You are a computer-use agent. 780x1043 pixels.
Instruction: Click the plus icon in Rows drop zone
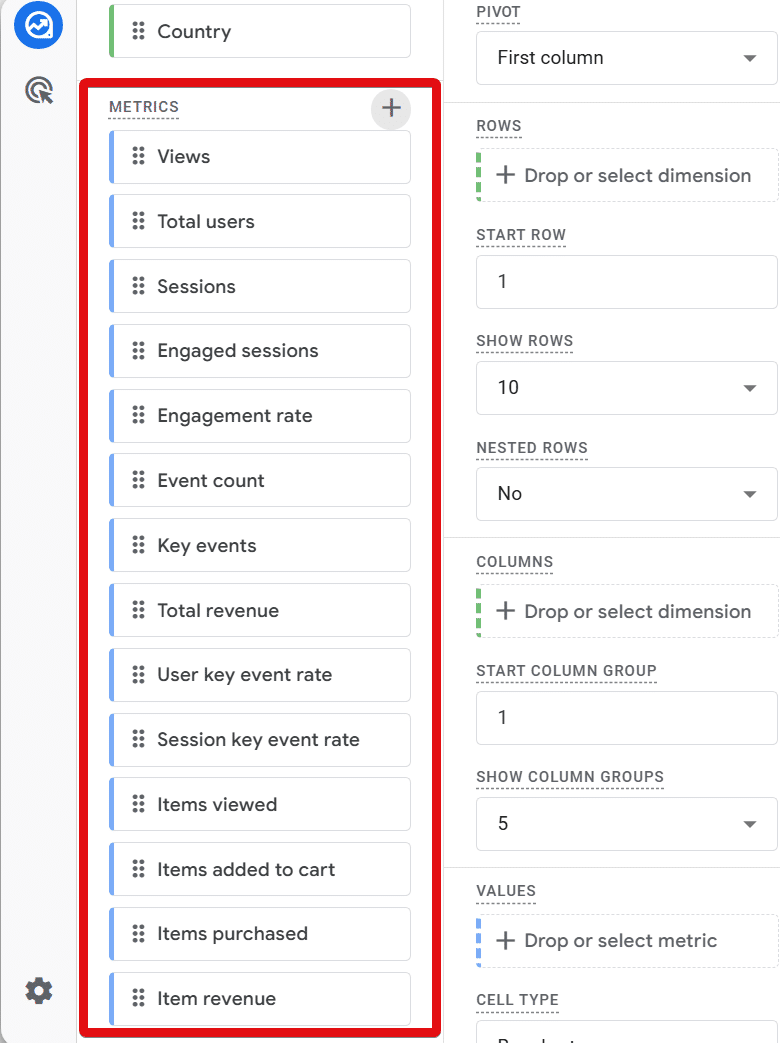point(505,175)
